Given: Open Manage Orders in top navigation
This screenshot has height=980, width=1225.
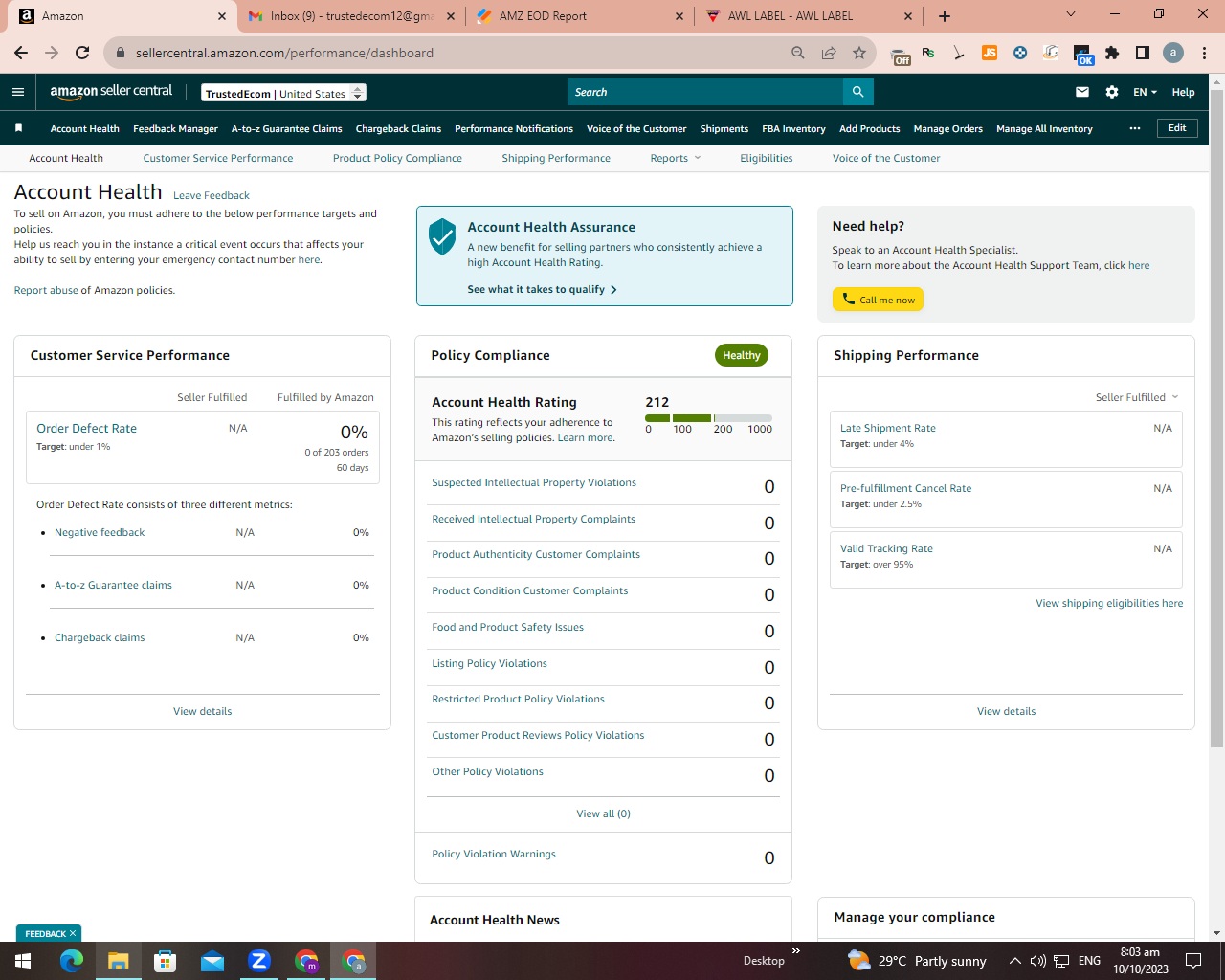Looking at the screenshot, I should (x=947, y=128).
